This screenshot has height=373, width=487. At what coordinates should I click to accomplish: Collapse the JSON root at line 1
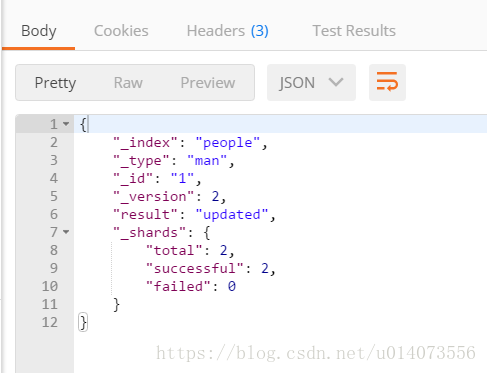point(66,124)
